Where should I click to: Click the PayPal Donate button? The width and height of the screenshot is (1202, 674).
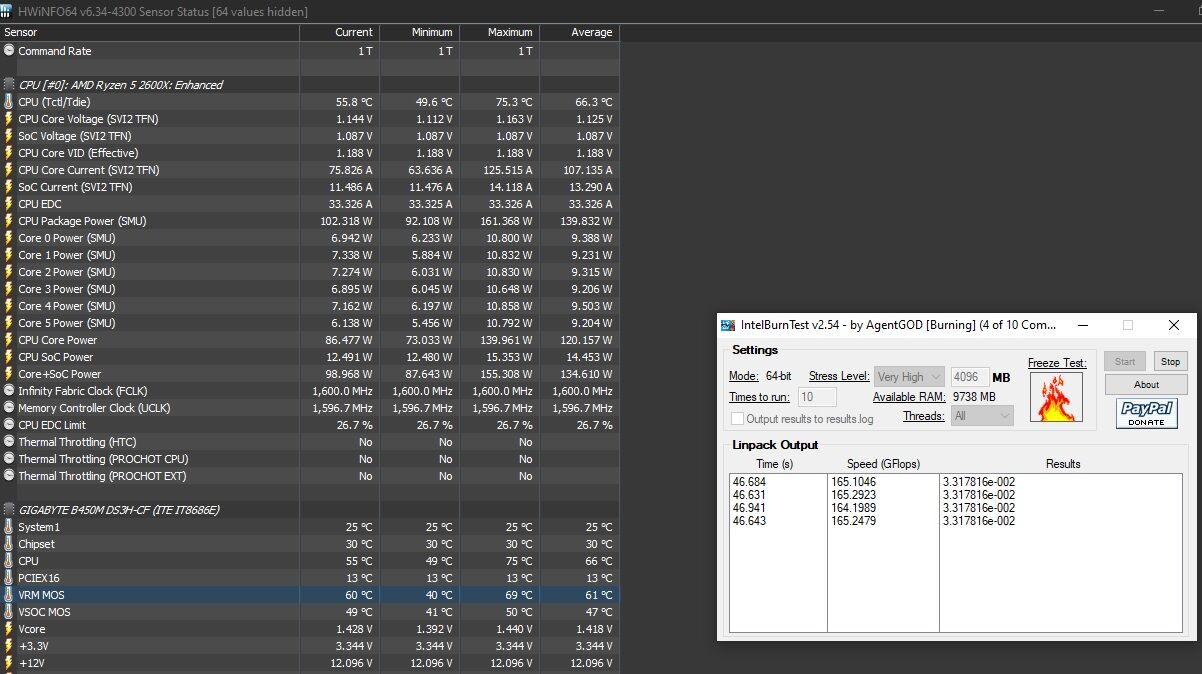click(1146, 413)
